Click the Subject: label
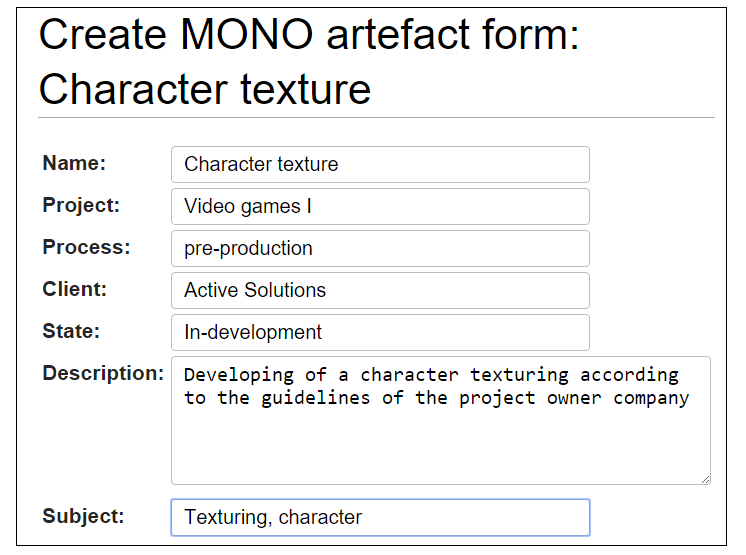The height and width of the screenshot is (555, 746). coord(83,516)
